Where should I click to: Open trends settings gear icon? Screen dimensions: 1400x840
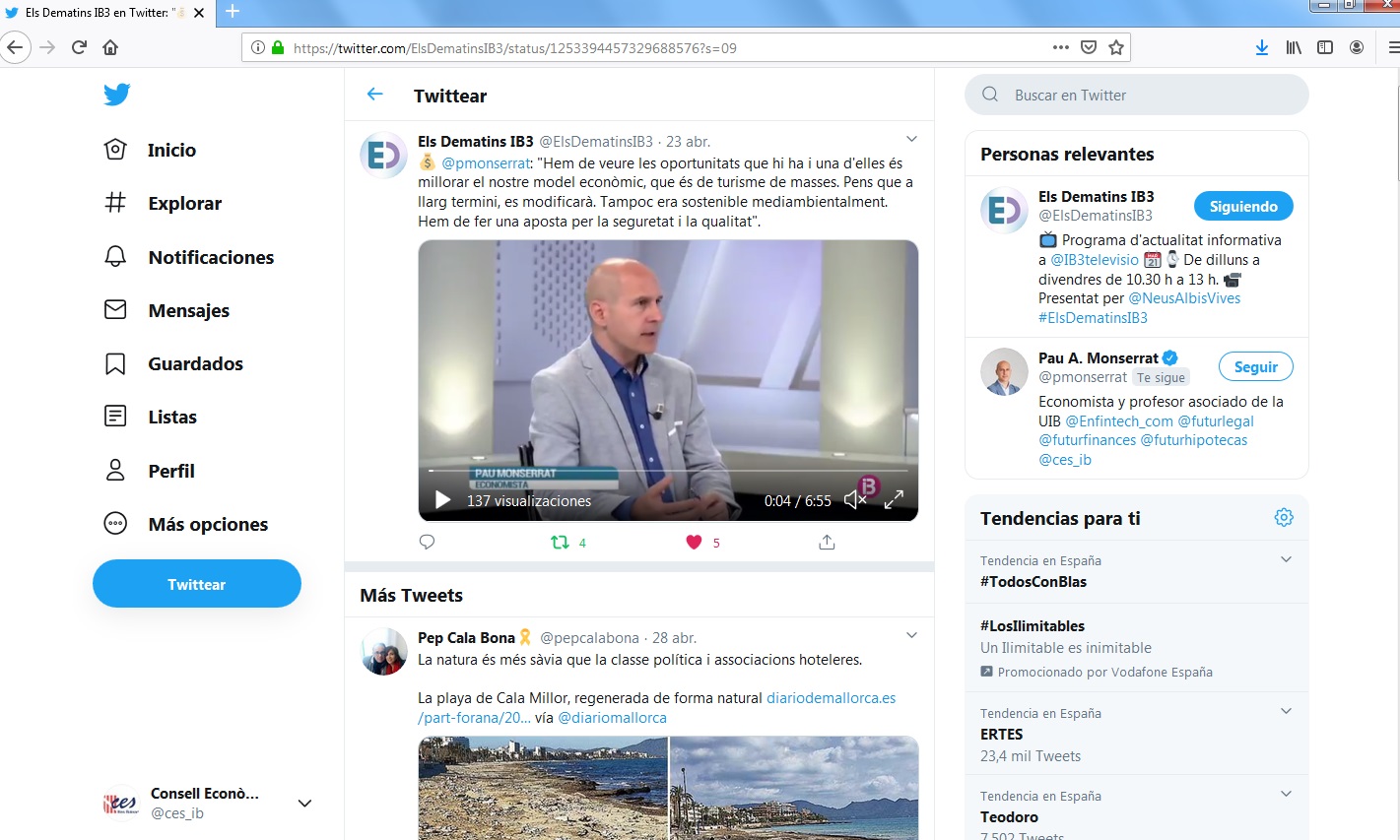click(1283, 517)
